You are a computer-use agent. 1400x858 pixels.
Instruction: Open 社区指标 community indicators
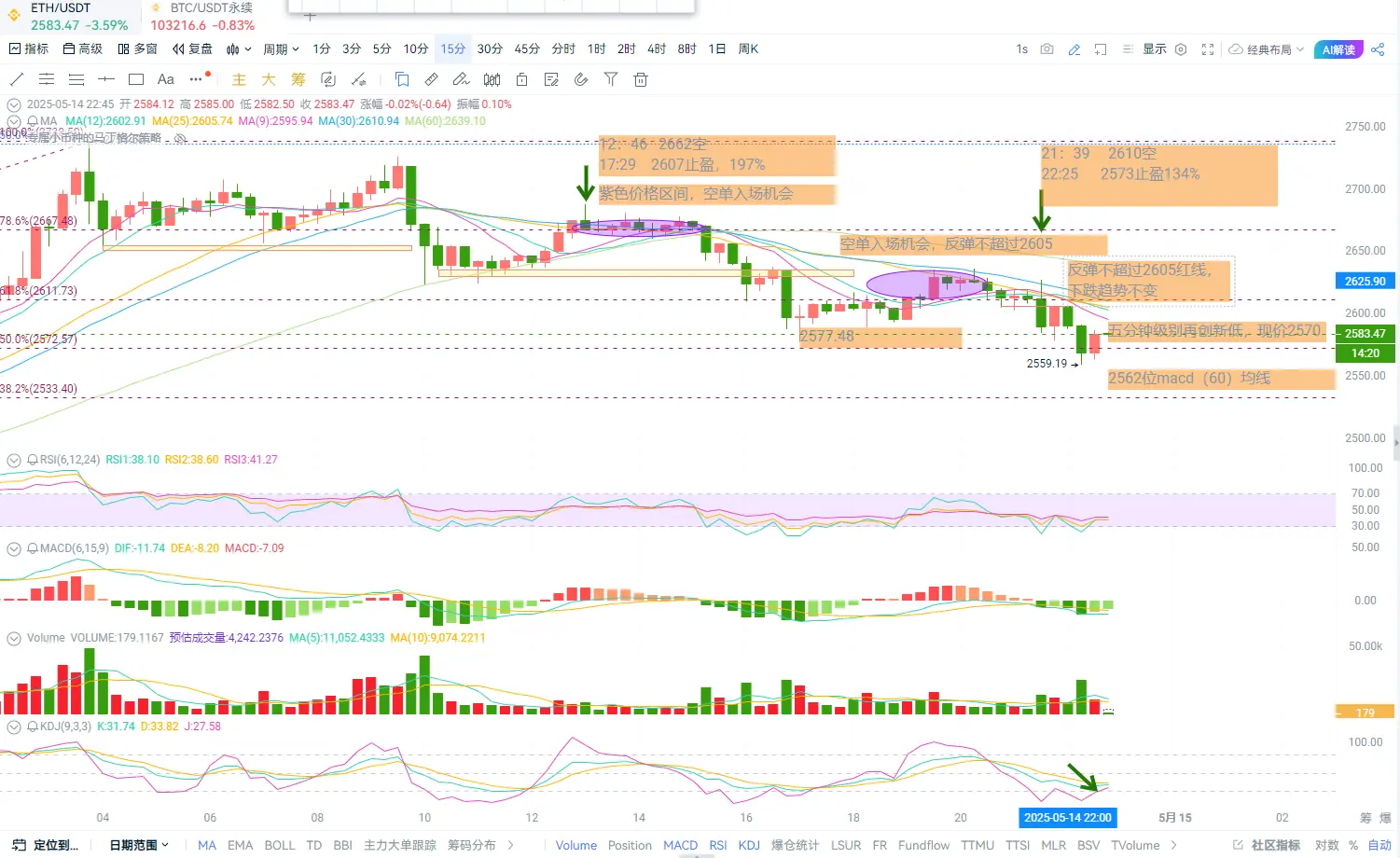tap(1267, 845)
